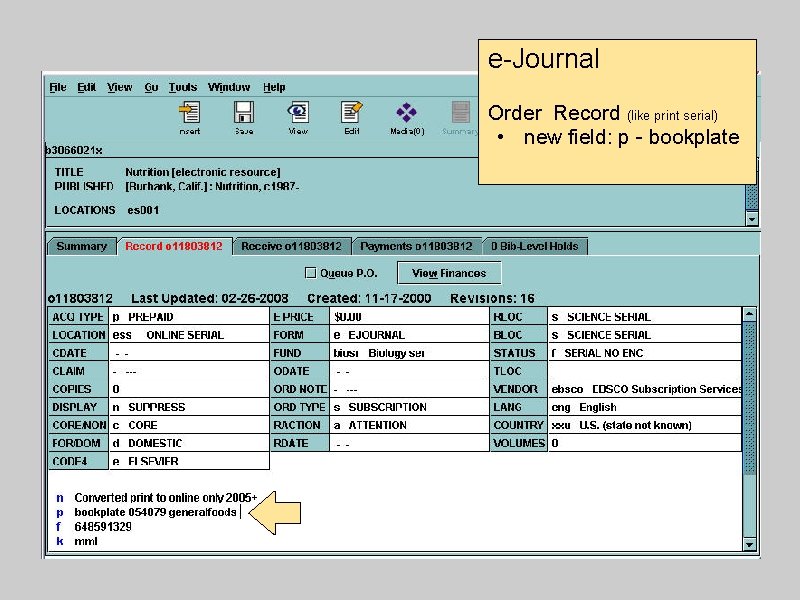Image resolution: width=800 pixels, height=600 pixels.
Task: Click the FORM field EJOURNAL
Action: [x=409, y=335]
